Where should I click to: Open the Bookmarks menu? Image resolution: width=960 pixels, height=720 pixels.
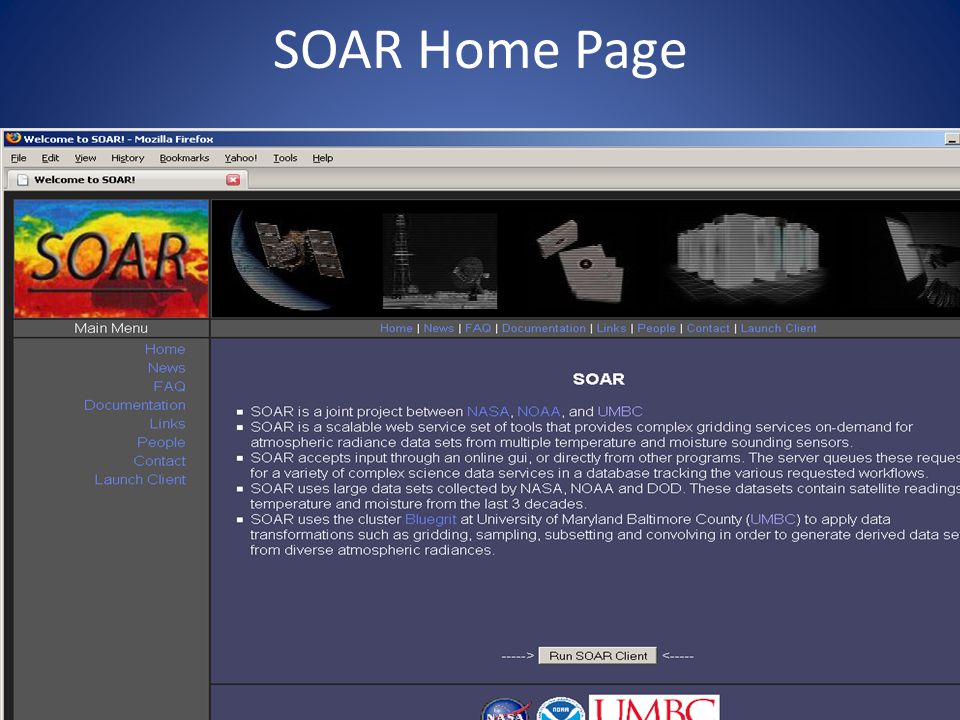point(184,158)
